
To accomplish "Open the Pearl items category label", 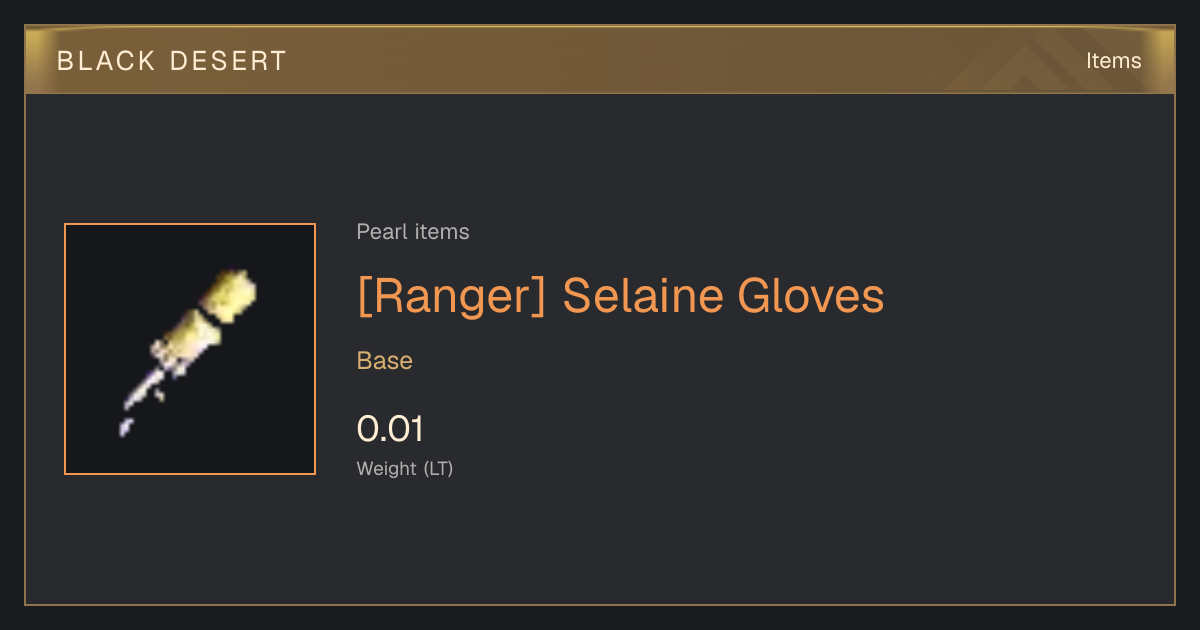I will click(413, 232).
